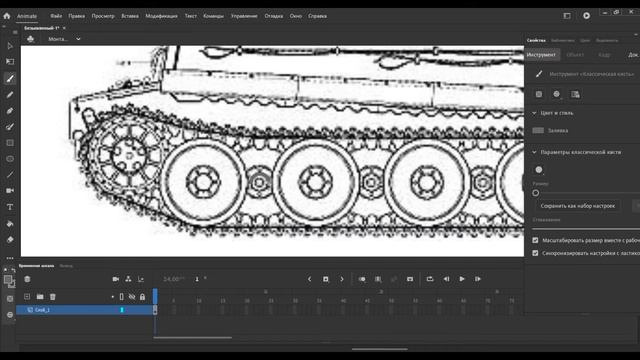Collapse the Classic Brush options section

pyautogui.click(x=534, y=152)
